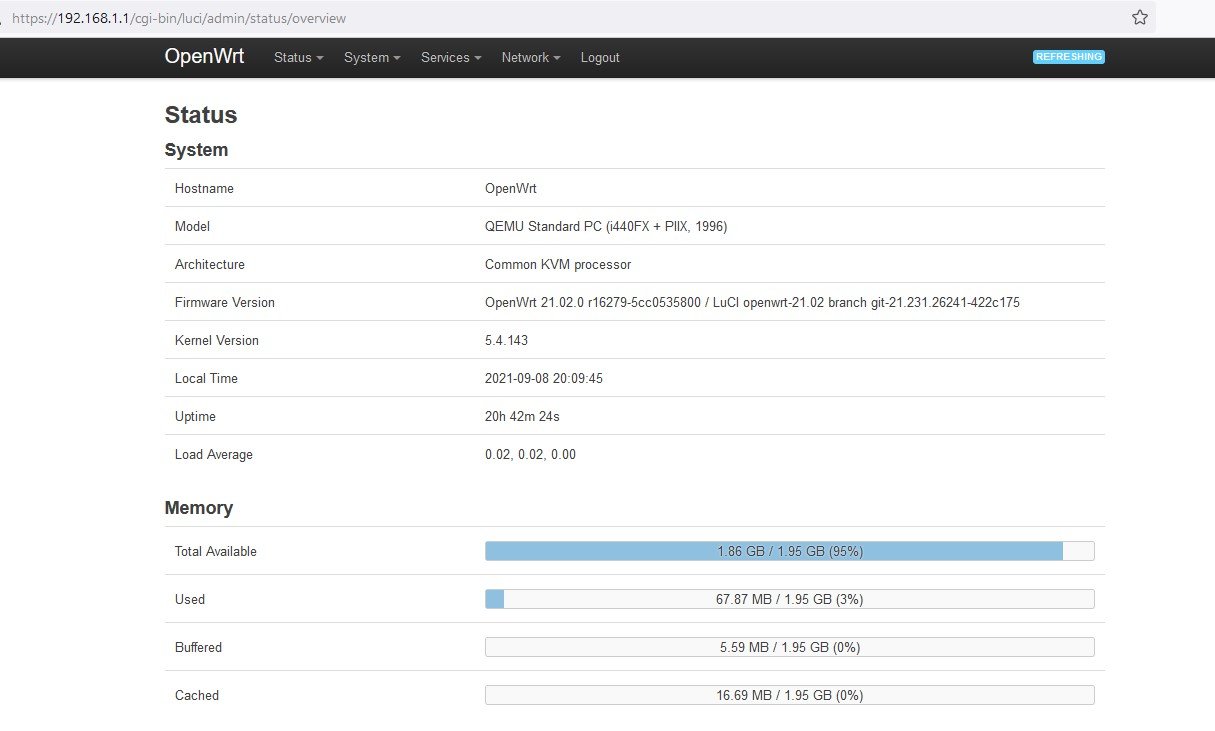Click the Hostname value OpenWrt
Viewport: 1215px width, 731px height.
pos(510,188)
